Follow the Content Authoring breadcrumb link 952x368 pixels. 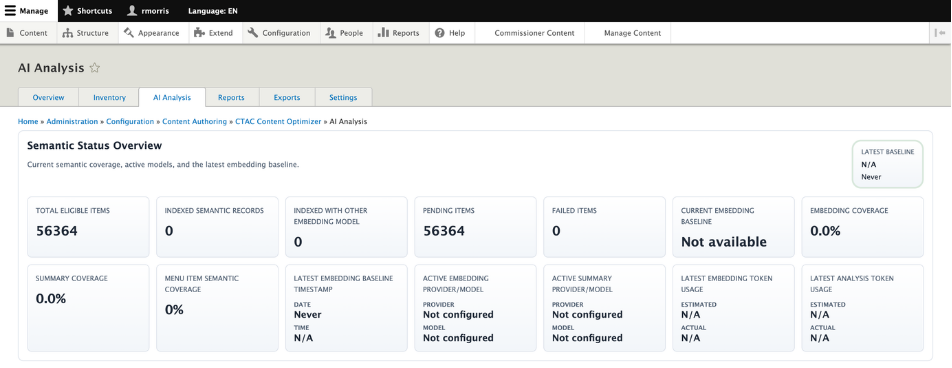click(195, 121)
